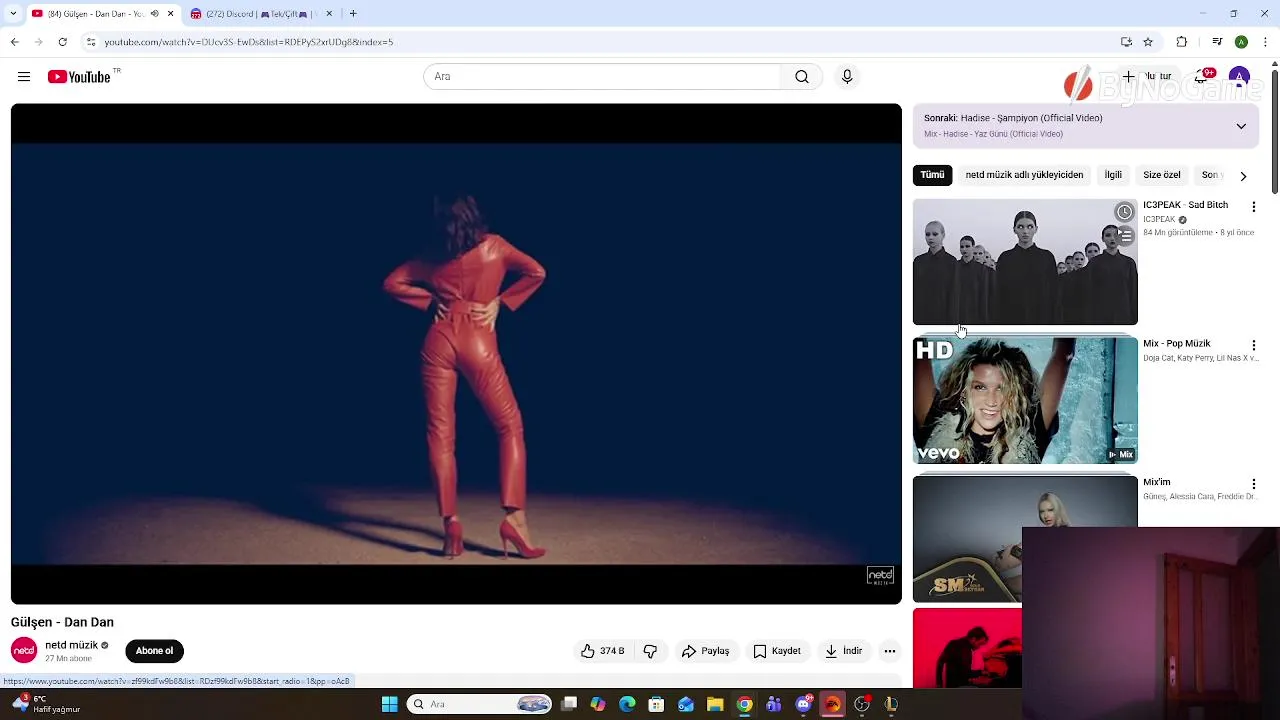Open Chrome media controls icon

[1217, 42]
